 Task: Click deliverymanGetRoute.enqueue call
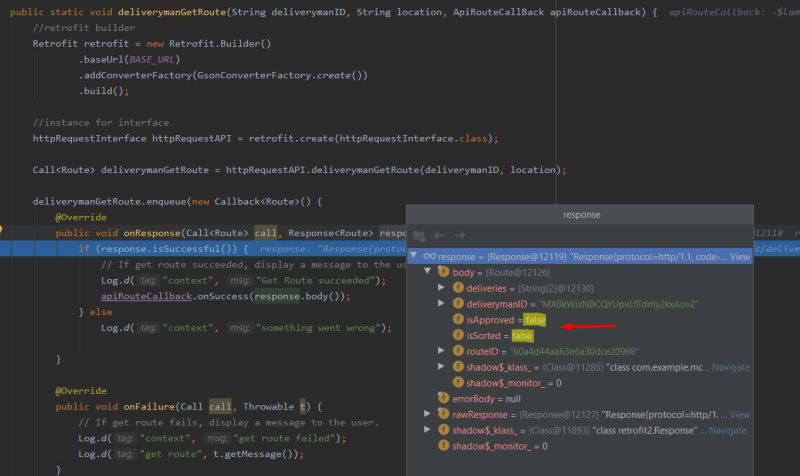[110, 202]
